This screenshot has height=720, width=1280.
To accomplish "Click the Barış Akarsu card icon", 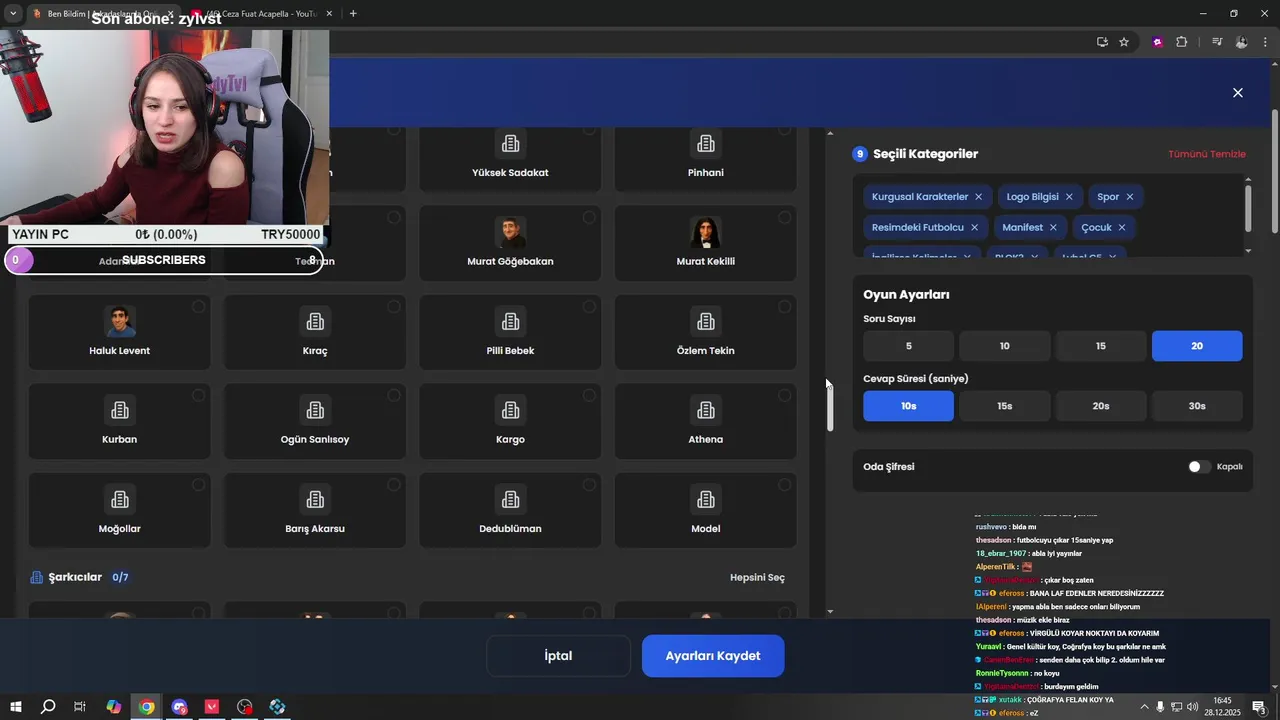I will pos(315,500).
